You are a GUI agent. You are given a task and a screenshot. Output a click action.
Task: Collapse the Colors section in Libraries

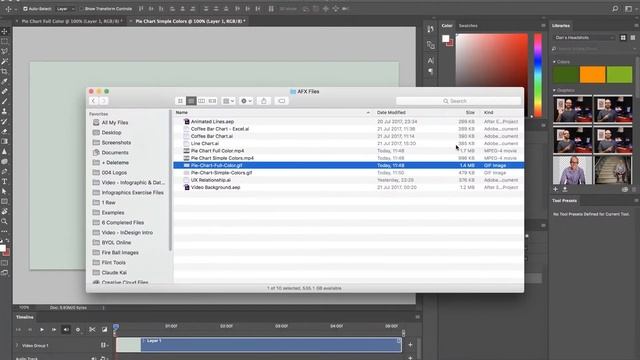click(x=554, y=62)
